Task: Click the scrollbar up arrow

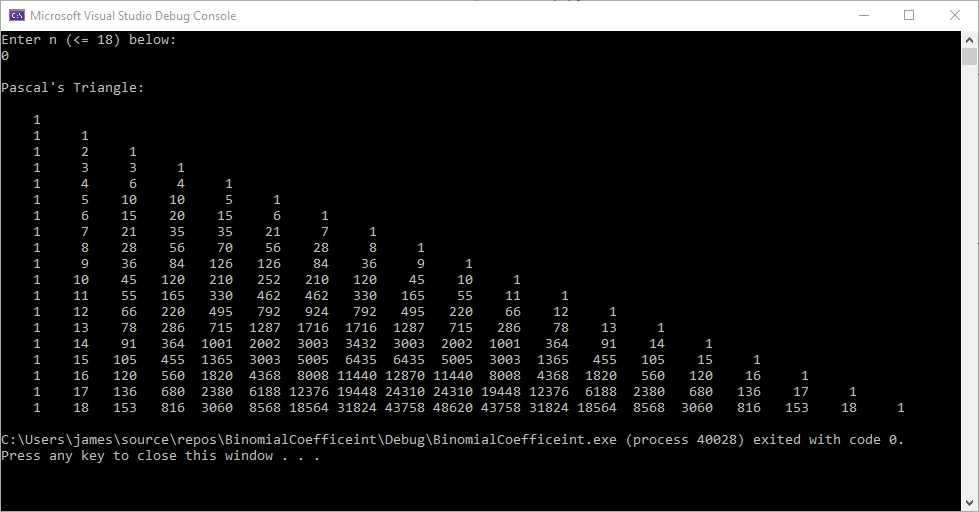Action: pyautogui.click(x=970, y=39)
